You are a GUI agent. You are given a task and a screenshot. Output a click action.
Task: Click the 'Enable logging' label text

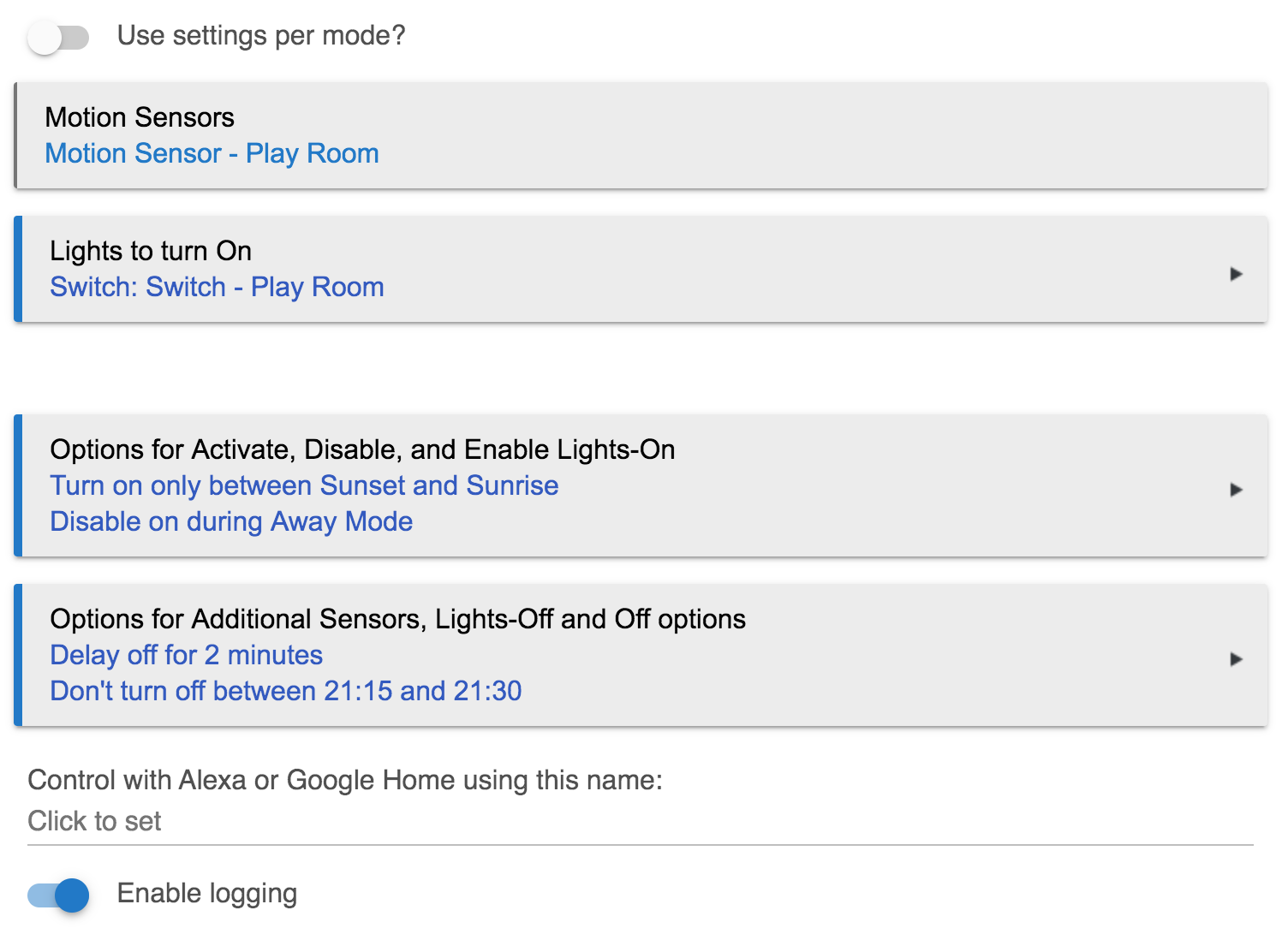[x=207, y=893]
